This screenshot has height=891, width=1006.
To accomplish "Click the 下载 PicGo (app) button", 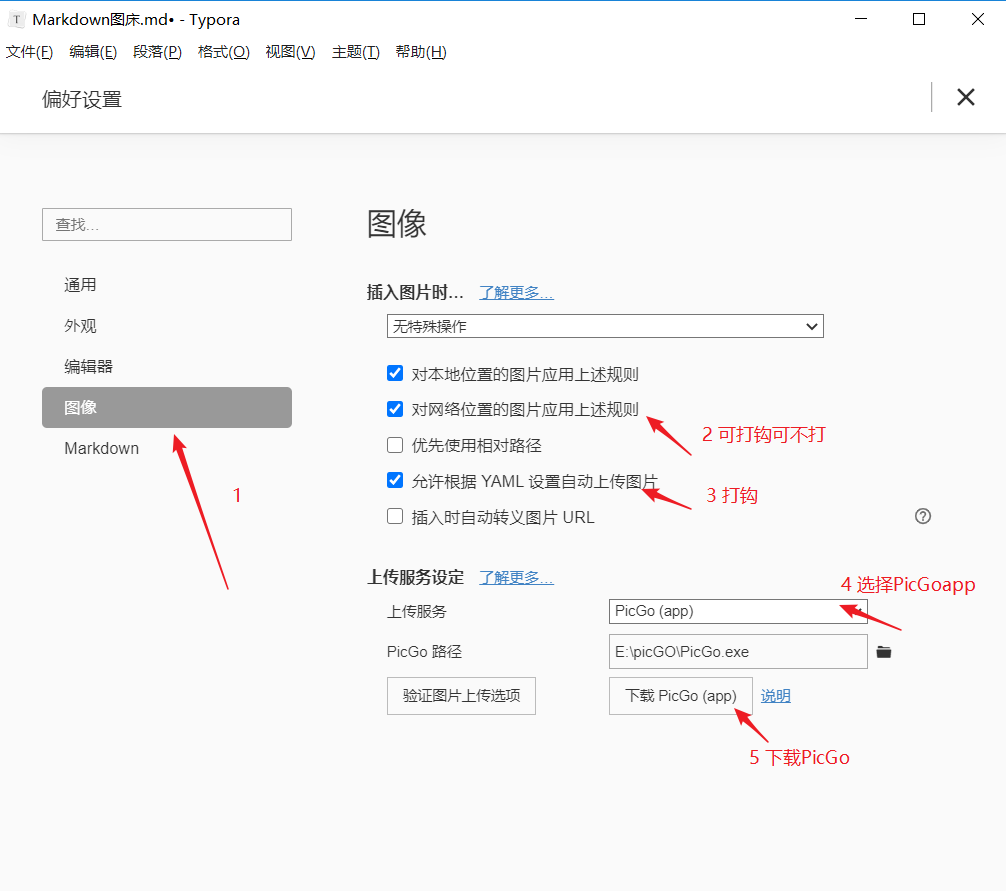I will click(x=681, y=696).
